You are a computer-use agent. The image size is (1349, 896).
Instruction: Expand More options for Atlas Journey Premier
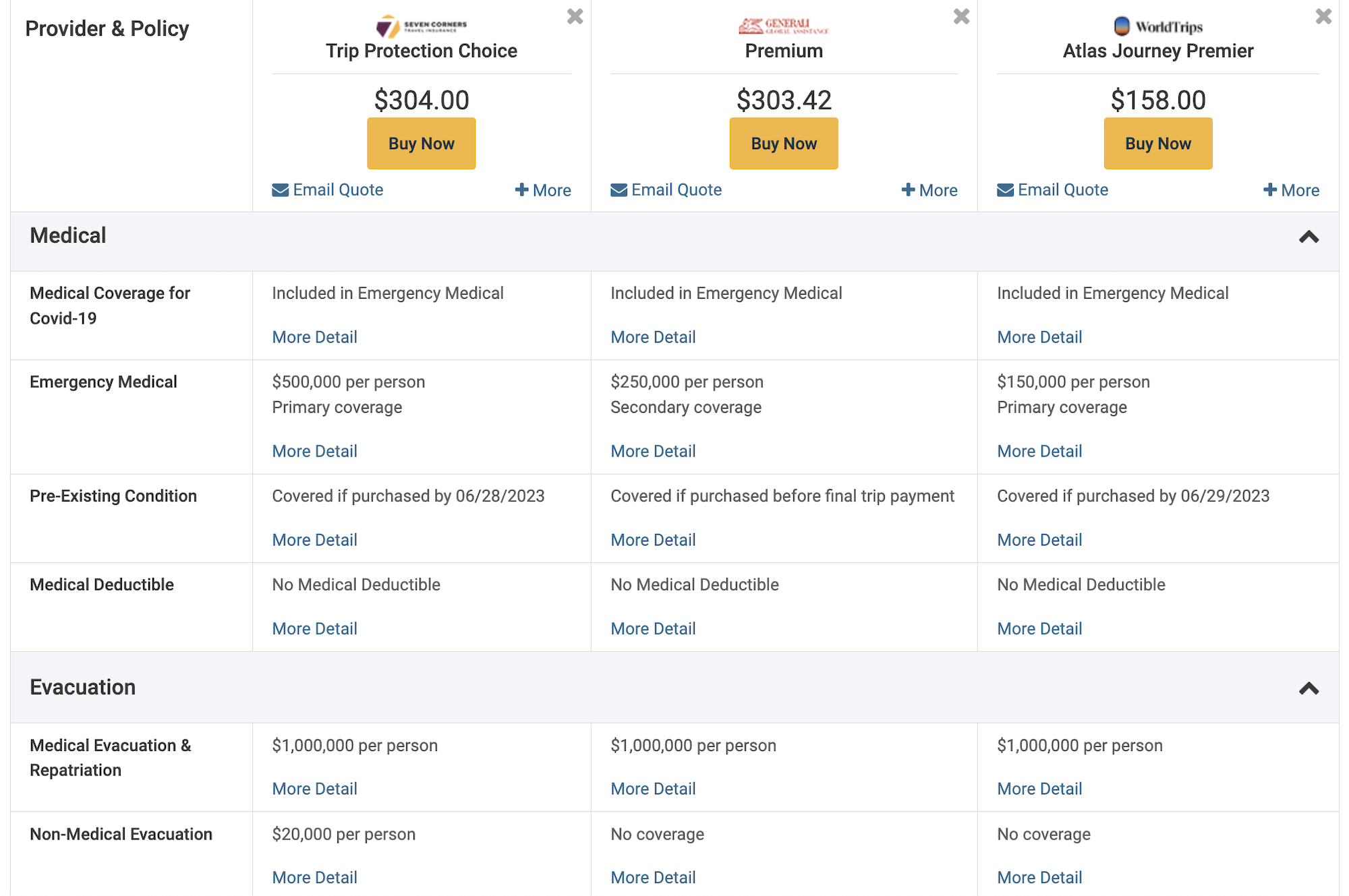click(1291, 189)
